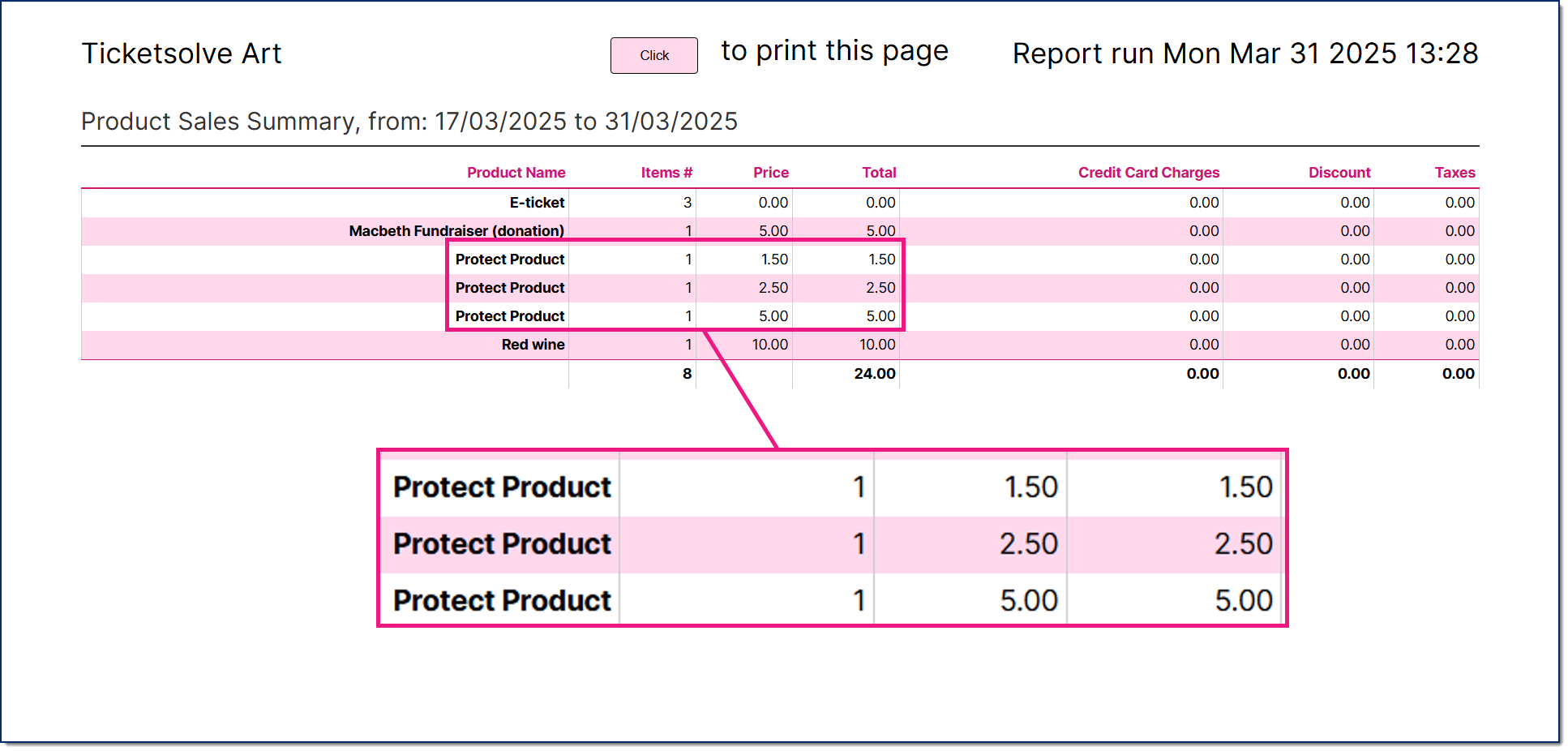Select the Red wine price 10.00 cell
The image size is (1568, 751).
770,345
